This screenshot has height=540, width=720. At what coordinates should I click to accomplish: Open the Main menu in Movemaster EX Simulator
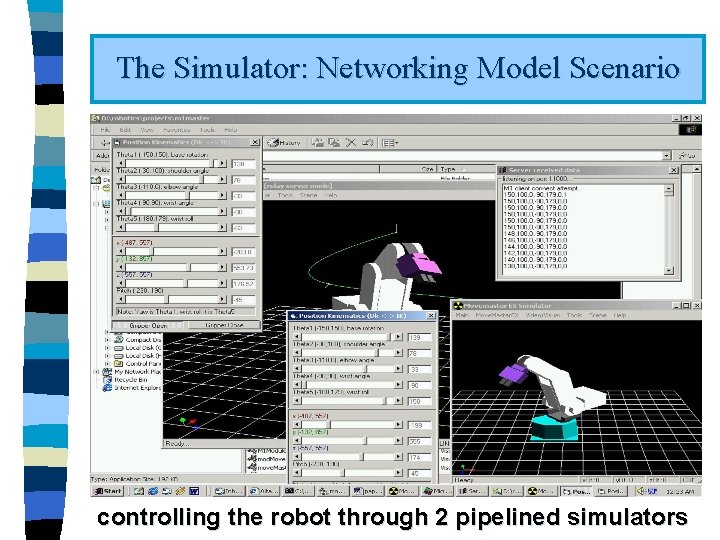461,315
